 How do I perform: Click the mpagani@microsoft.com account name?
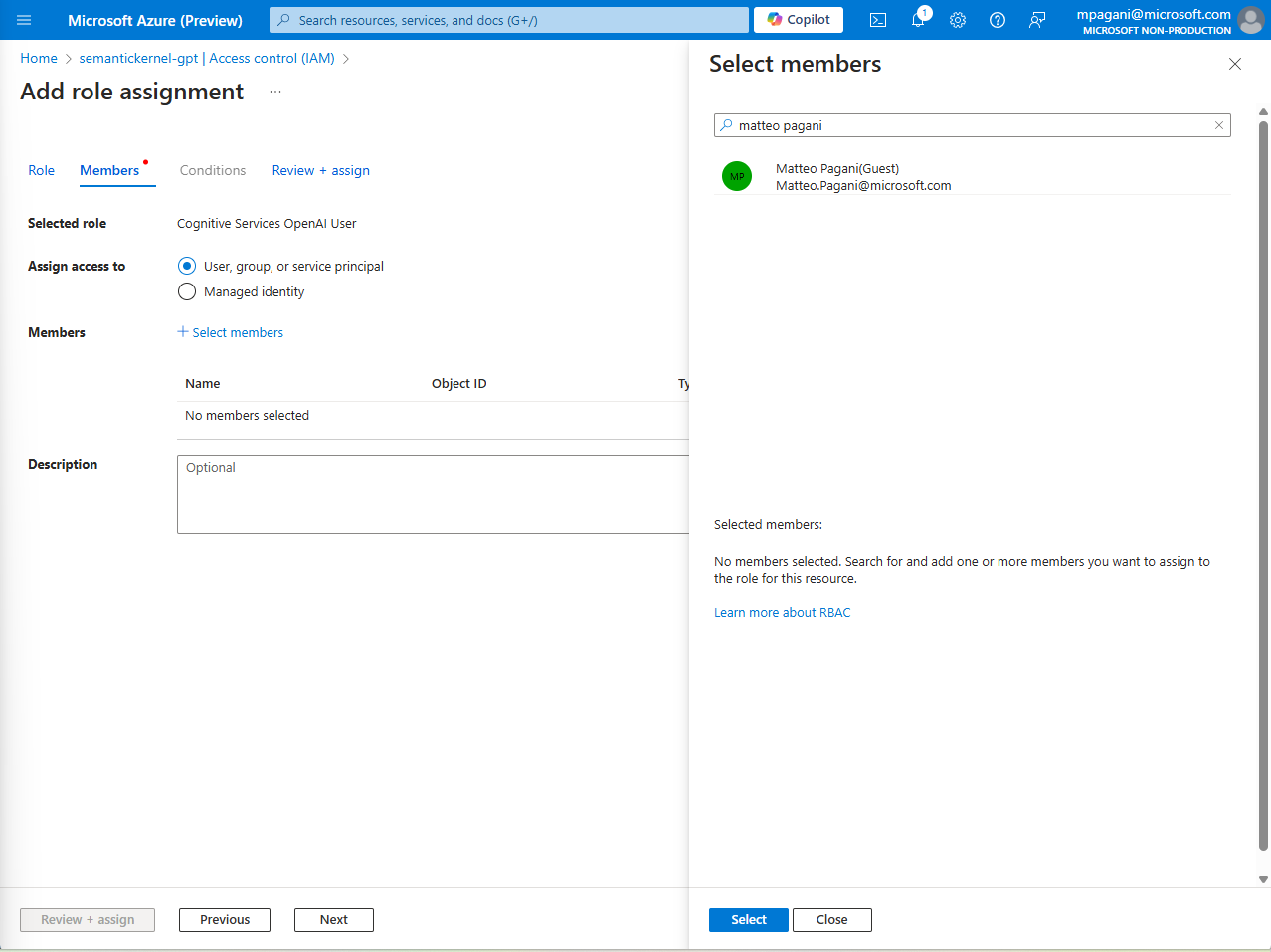pyautogui.click(x=1154, y=14)
